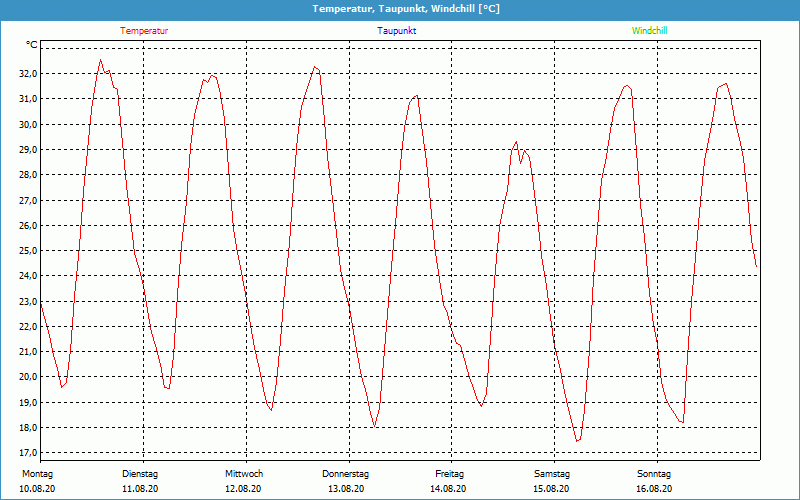Select the Sonntag day label

[654, 474]
